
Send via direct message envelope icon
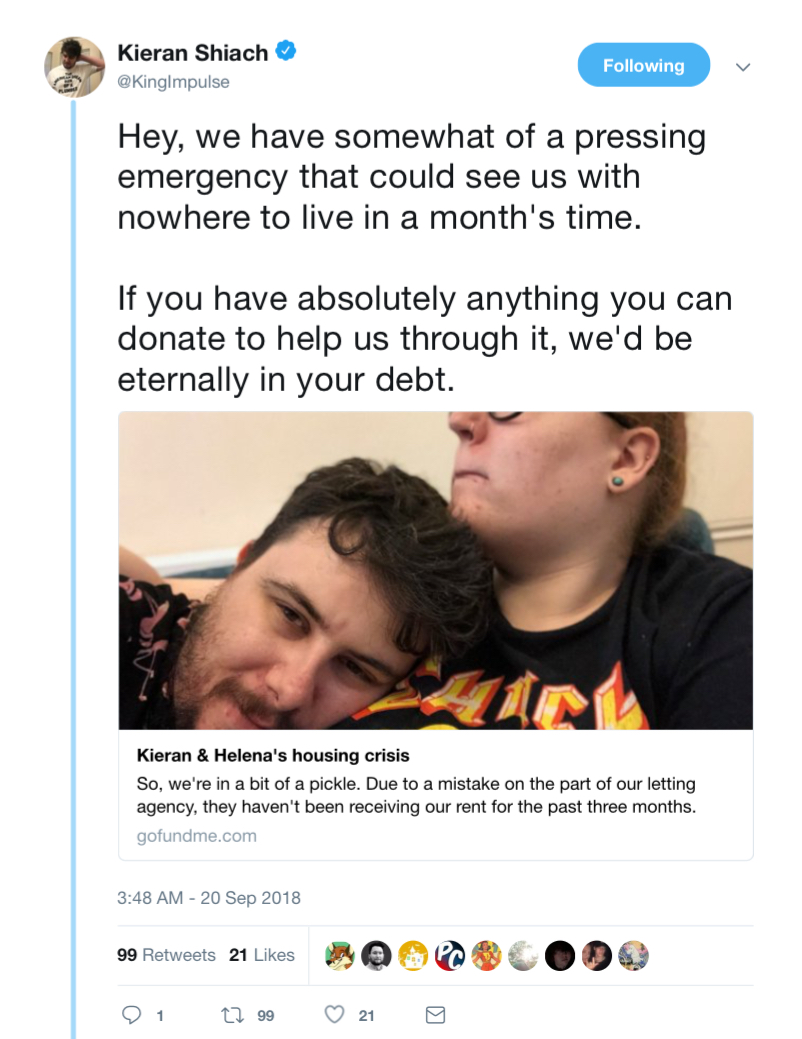[x=435, y=1014]
